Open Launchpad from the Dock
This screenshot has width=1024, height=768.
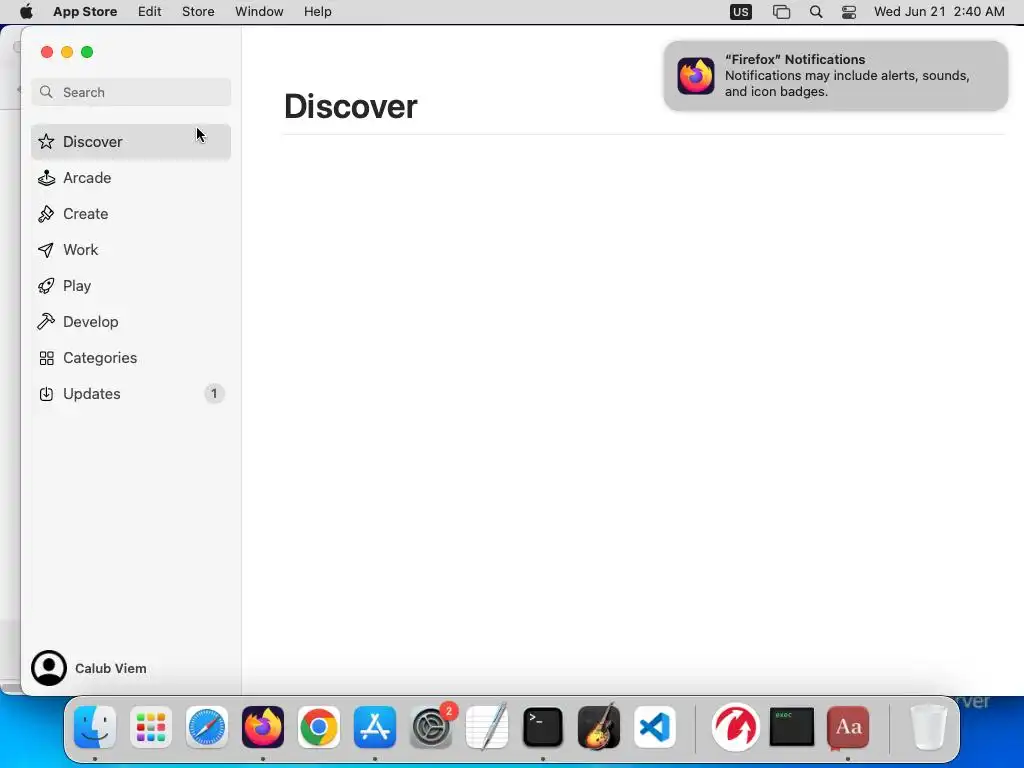(151, 727)
